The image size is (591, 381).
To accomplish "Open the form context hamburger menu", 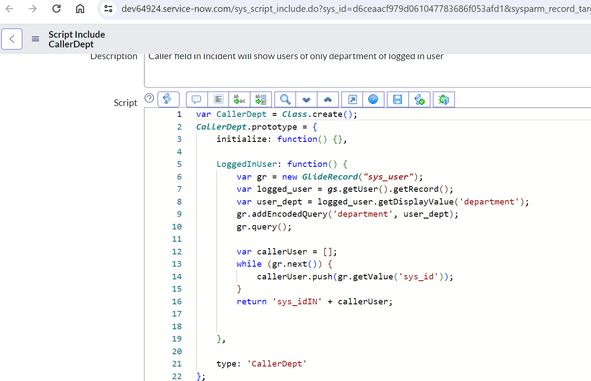I will click(x=35, y=39).
